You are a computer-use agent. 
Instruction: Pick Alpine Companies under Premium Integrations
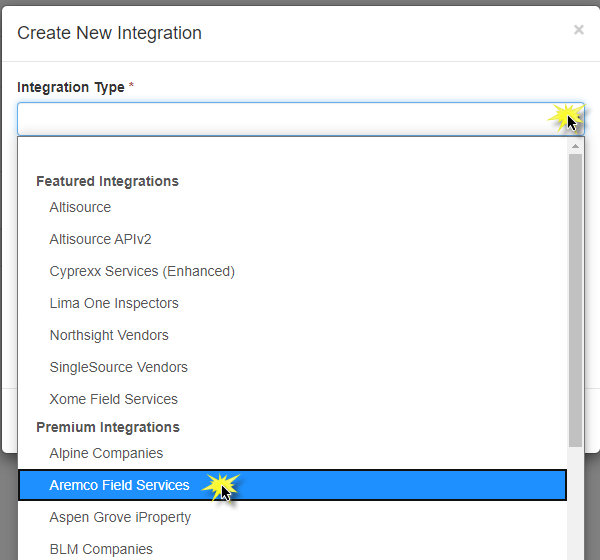pos(292,453)
